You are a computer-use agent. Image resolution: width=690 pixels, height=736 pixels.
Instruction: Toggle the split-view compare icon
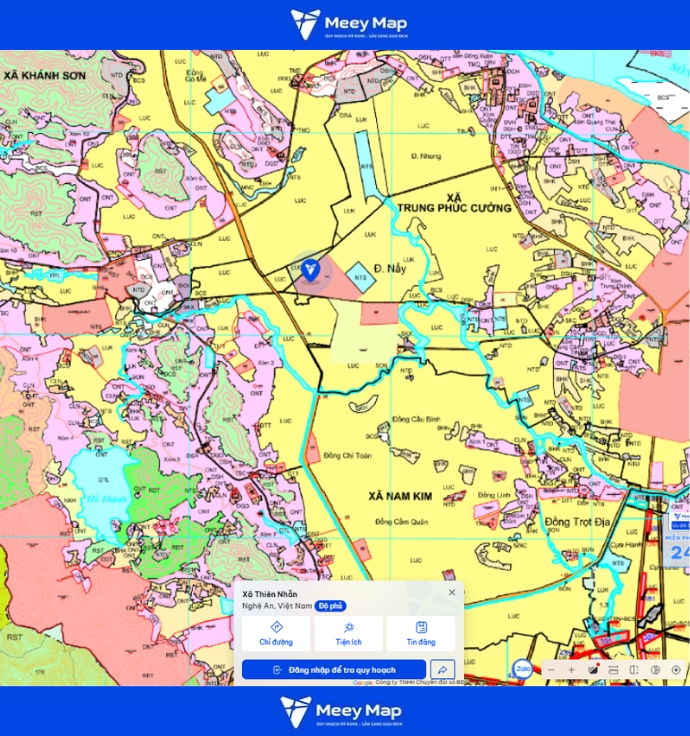pyautogui.click(x=634, y=670)
